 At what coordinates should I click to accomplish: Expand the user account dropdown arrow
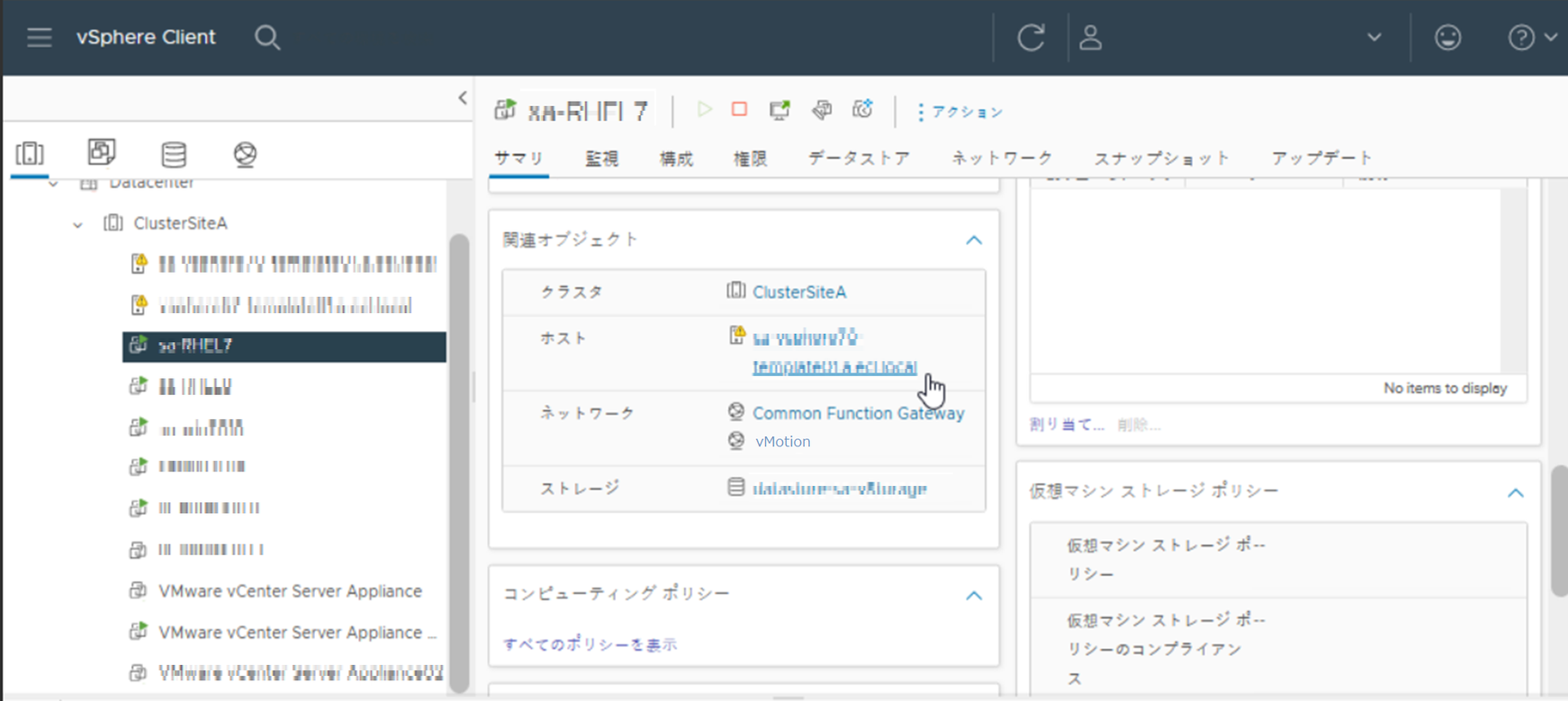click(x=1374, y=38)
